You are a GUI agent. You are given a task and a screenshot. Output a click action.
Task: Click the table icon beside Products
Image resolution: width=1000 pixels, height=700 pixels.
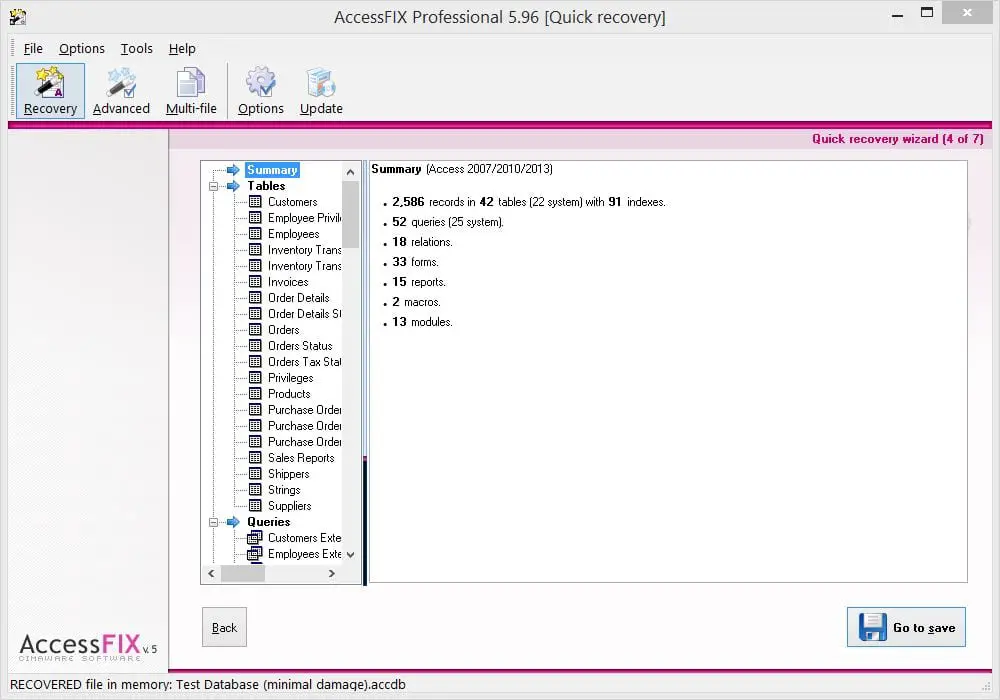255,393
